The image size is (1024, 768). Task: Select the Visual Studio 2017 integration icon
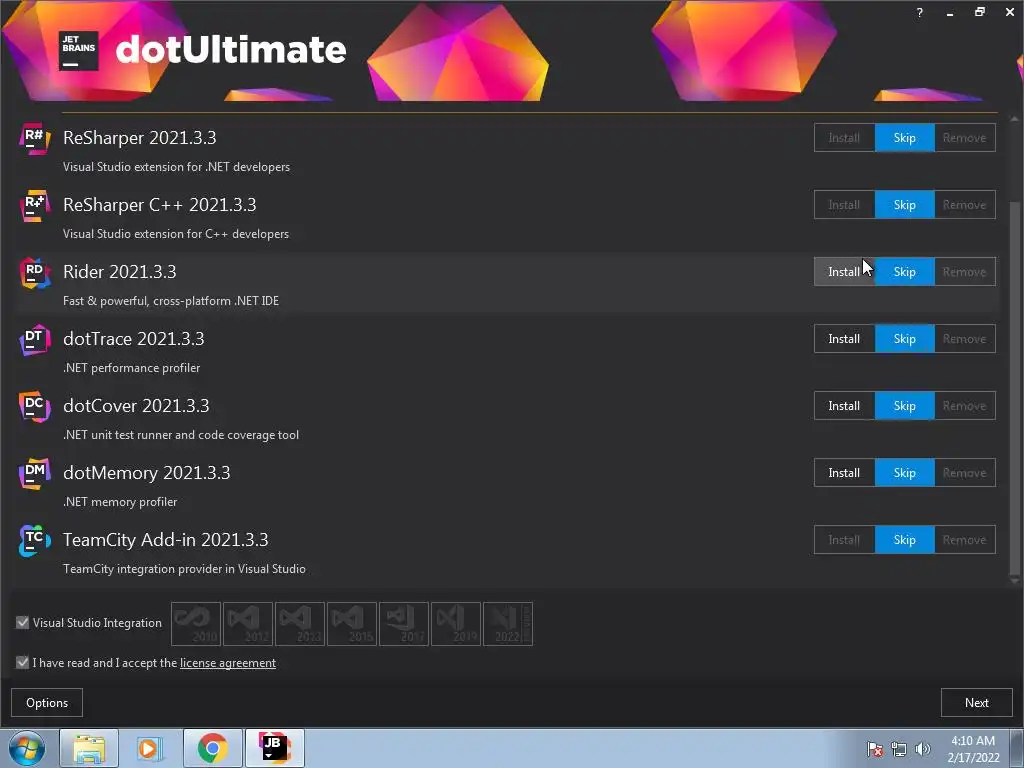[x=404, y=624]
